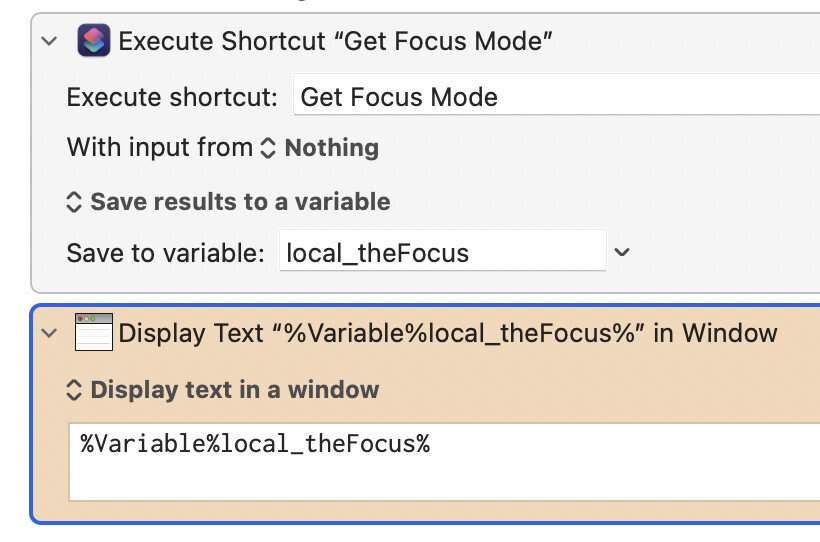Open the variable list chevron beside local_theFocus

click(x=622, y=252)
